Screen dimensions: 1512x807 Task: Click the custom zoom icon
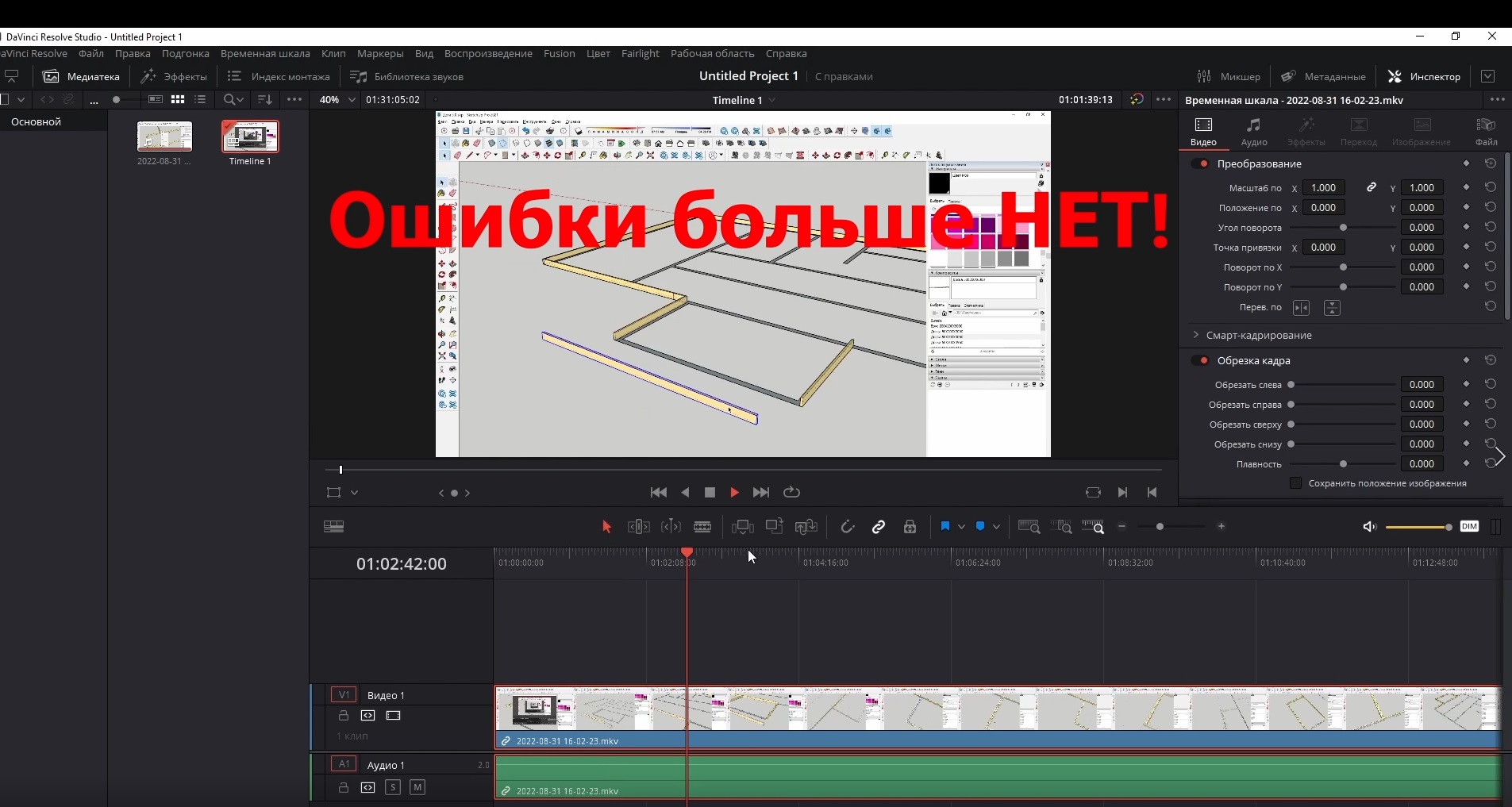click(x=1093, y=527)
